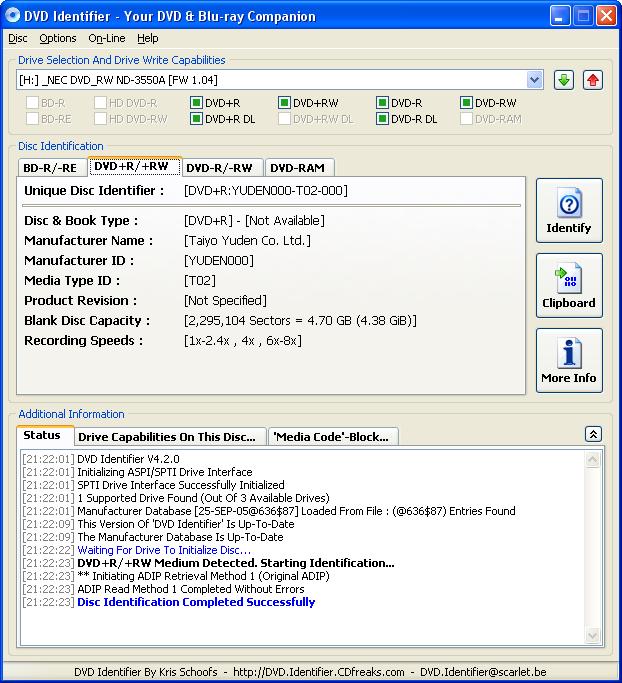Toggle the DVD-RW checkbox
The image size is (622, 683).
[466, 103]
